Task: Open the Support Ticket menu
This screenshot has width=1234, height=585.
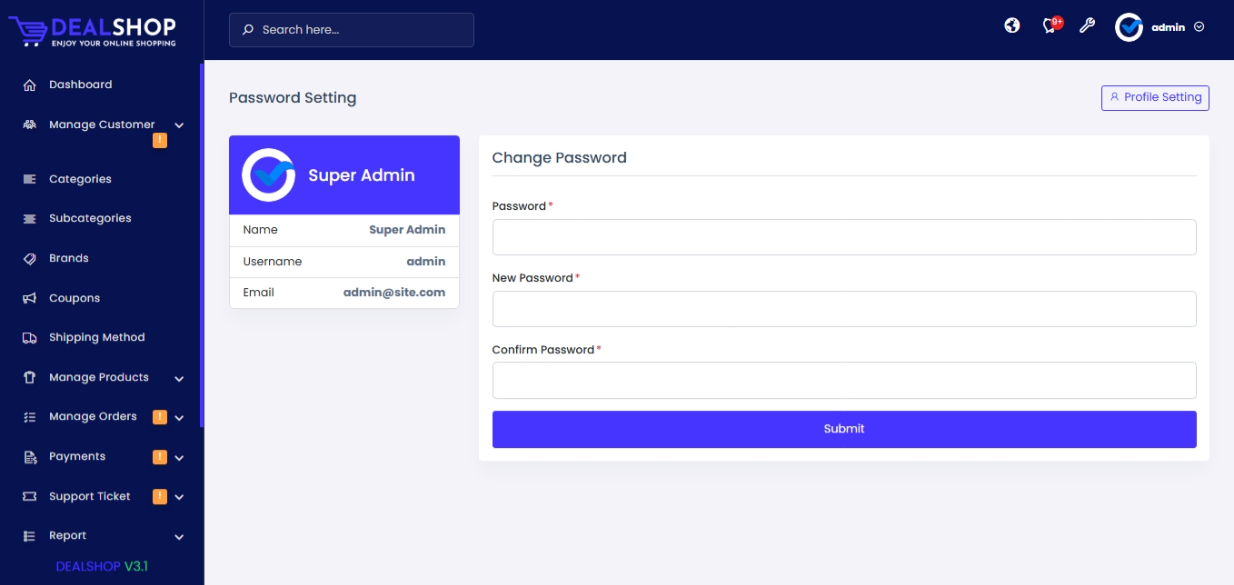Action: (90, 496)
